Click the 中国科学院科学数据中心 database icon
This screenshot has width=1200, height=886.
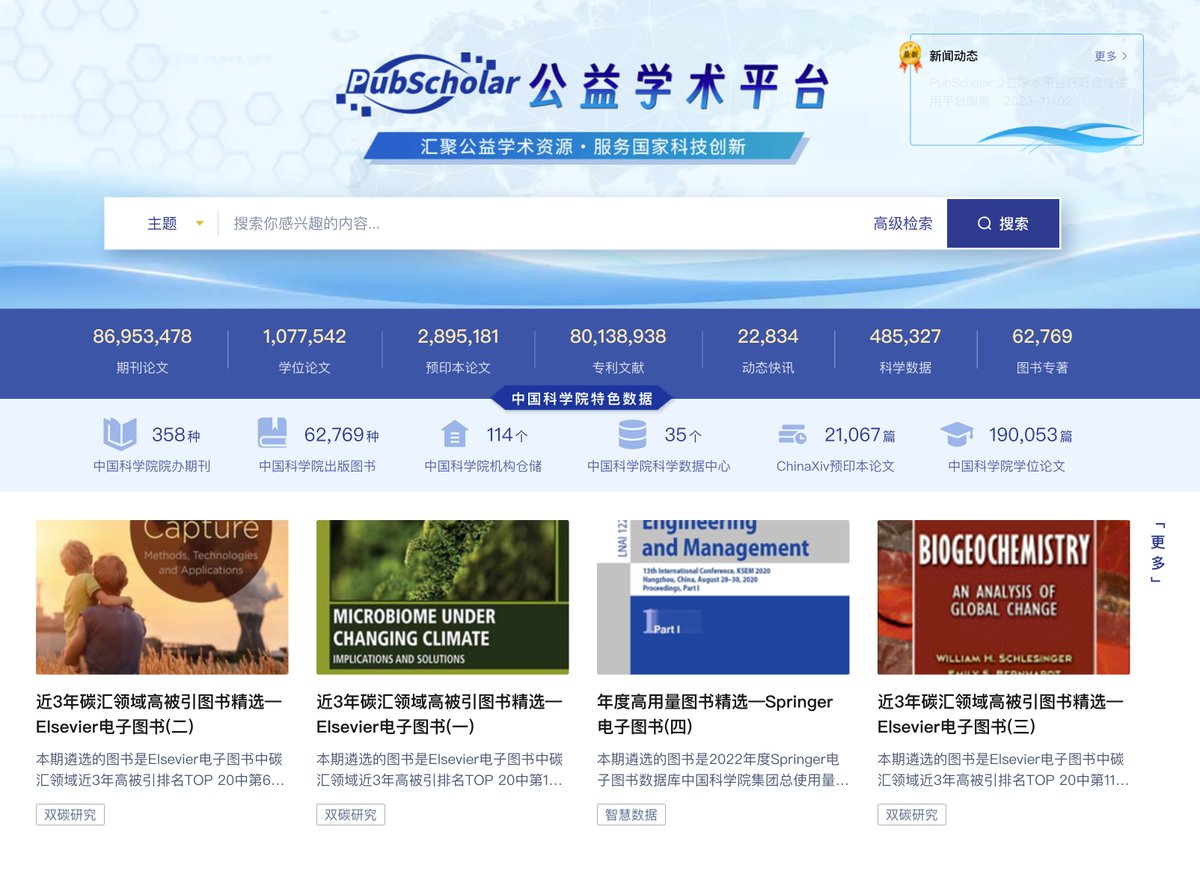click(633, 432)
